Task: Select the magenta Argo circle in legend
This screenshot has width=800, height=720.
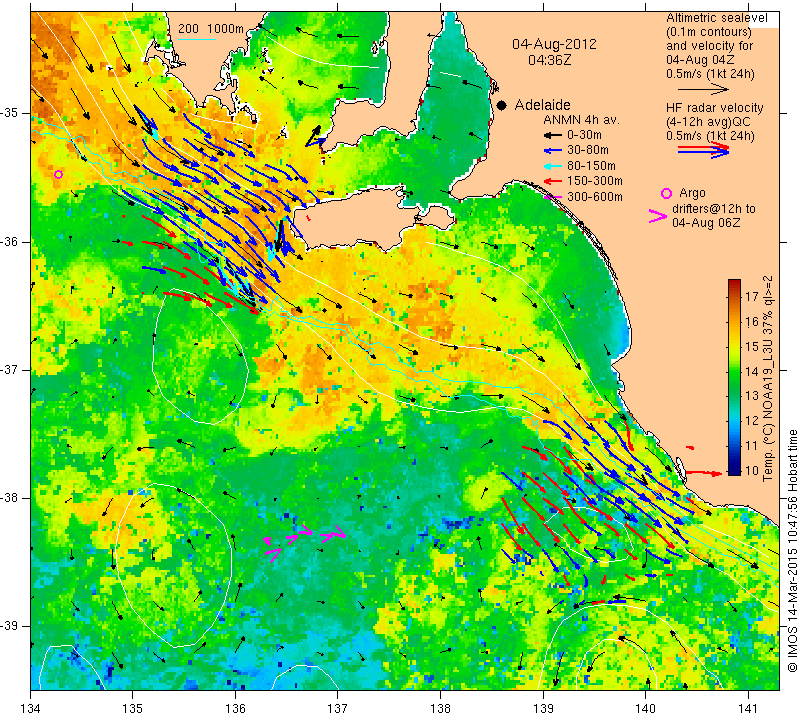Action: click(x=666, y=193)
